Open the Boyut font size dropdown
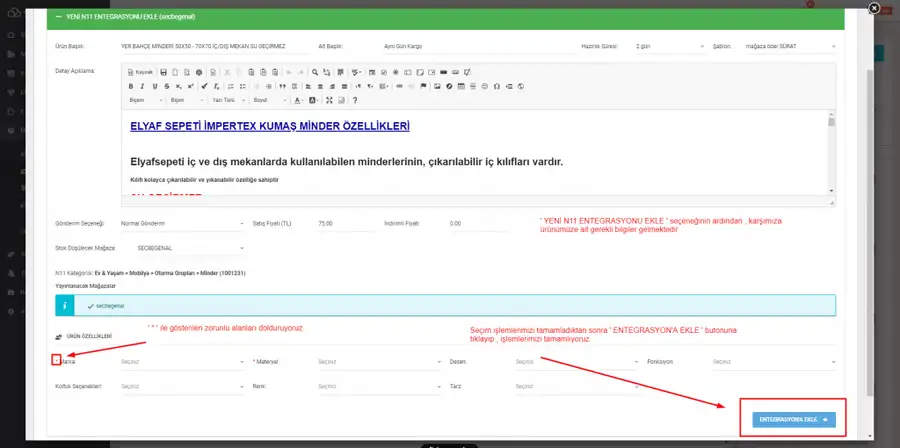 coord(270,100)
